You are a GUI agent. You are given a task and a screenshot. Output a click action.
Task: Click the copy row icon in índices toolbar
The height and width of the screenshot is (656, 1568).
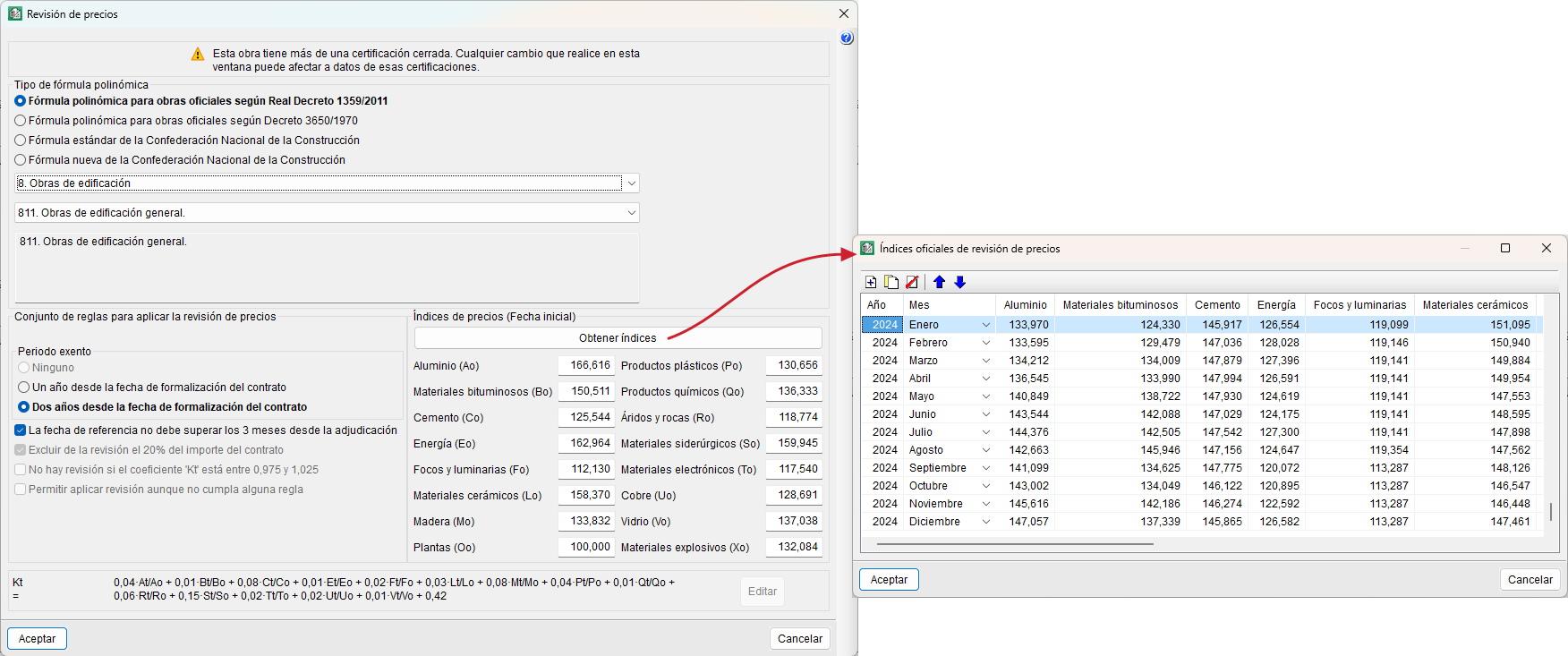(x=891, y=282)
